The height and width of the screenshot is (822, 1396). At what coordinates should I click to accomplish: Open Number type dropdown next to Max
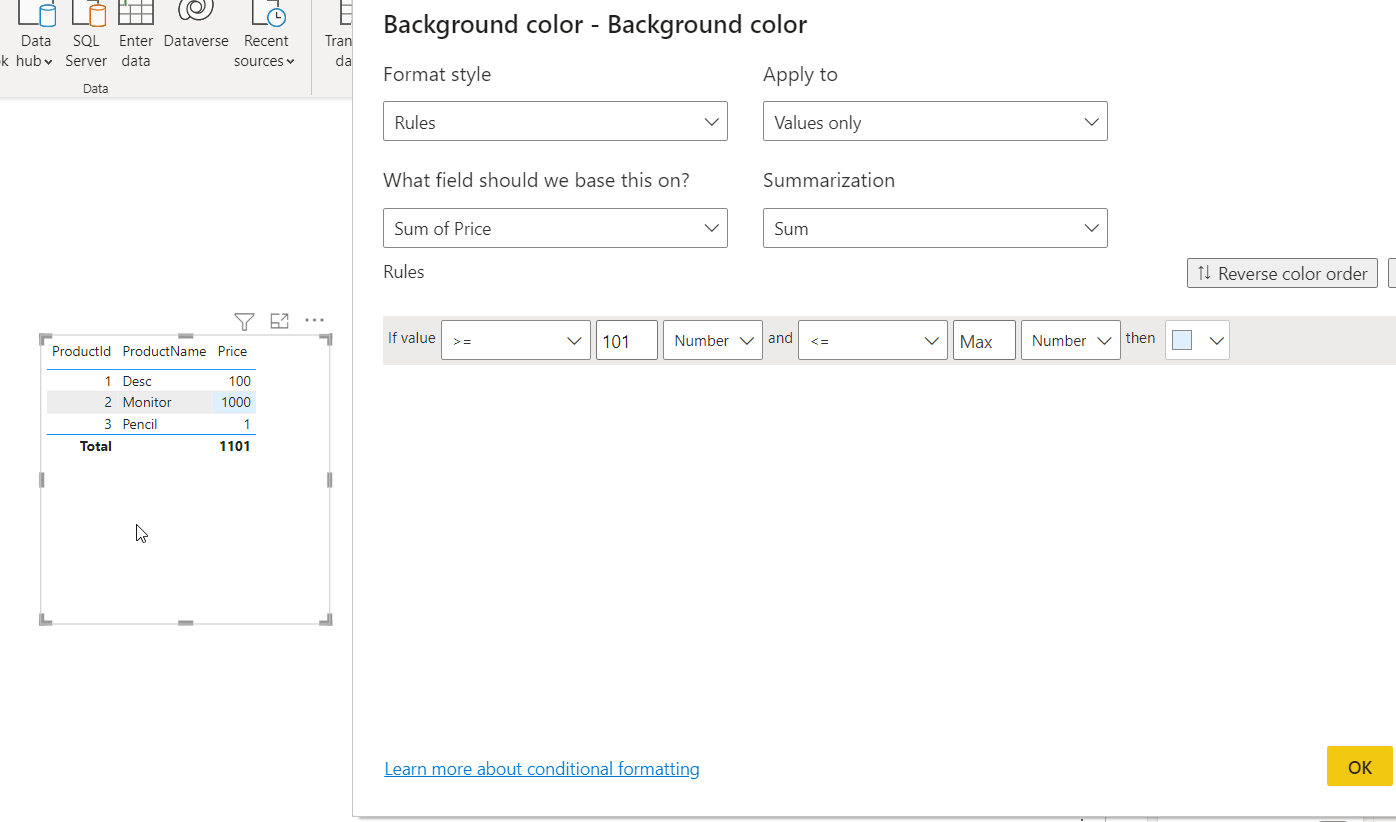1071,340
